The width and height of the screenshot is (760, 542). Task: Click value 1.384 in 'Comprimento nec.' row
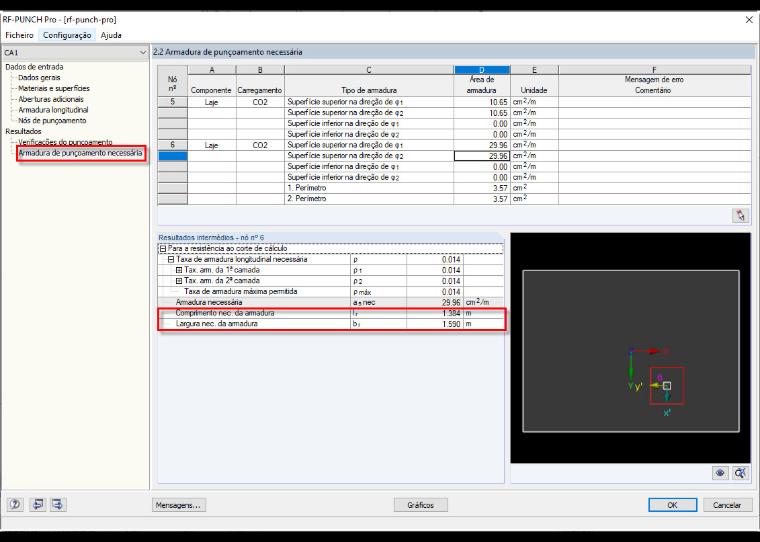[x=435, y=313]
